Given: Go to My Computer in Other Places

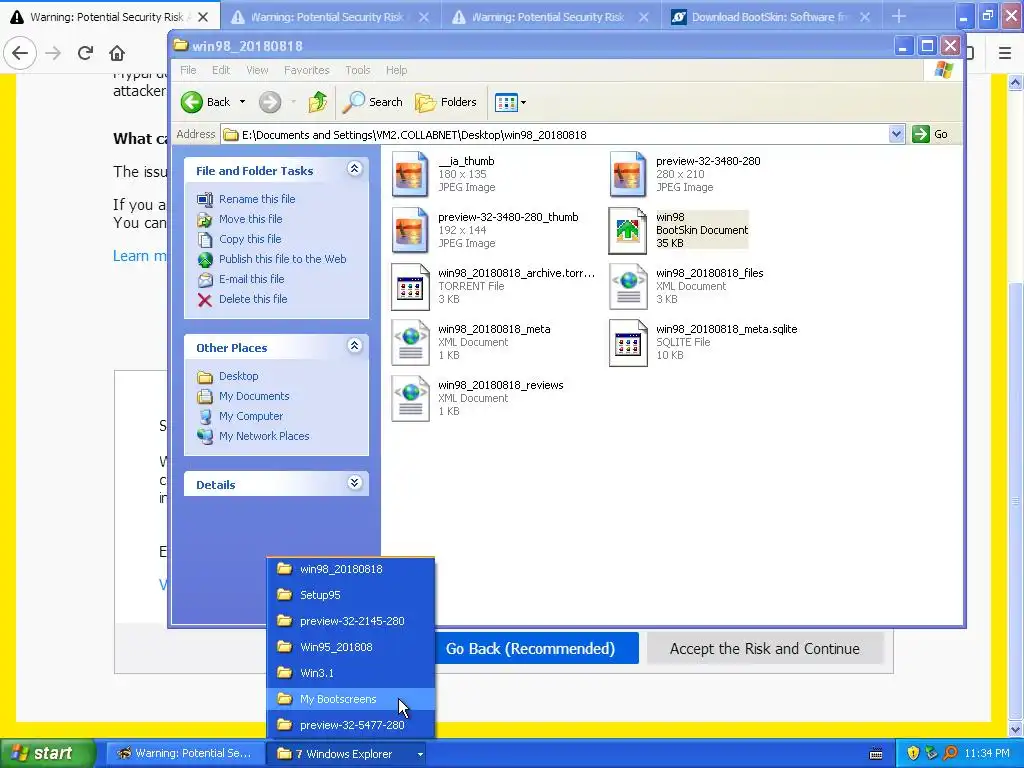Looking at the screenshot, I should click(240, 416).
